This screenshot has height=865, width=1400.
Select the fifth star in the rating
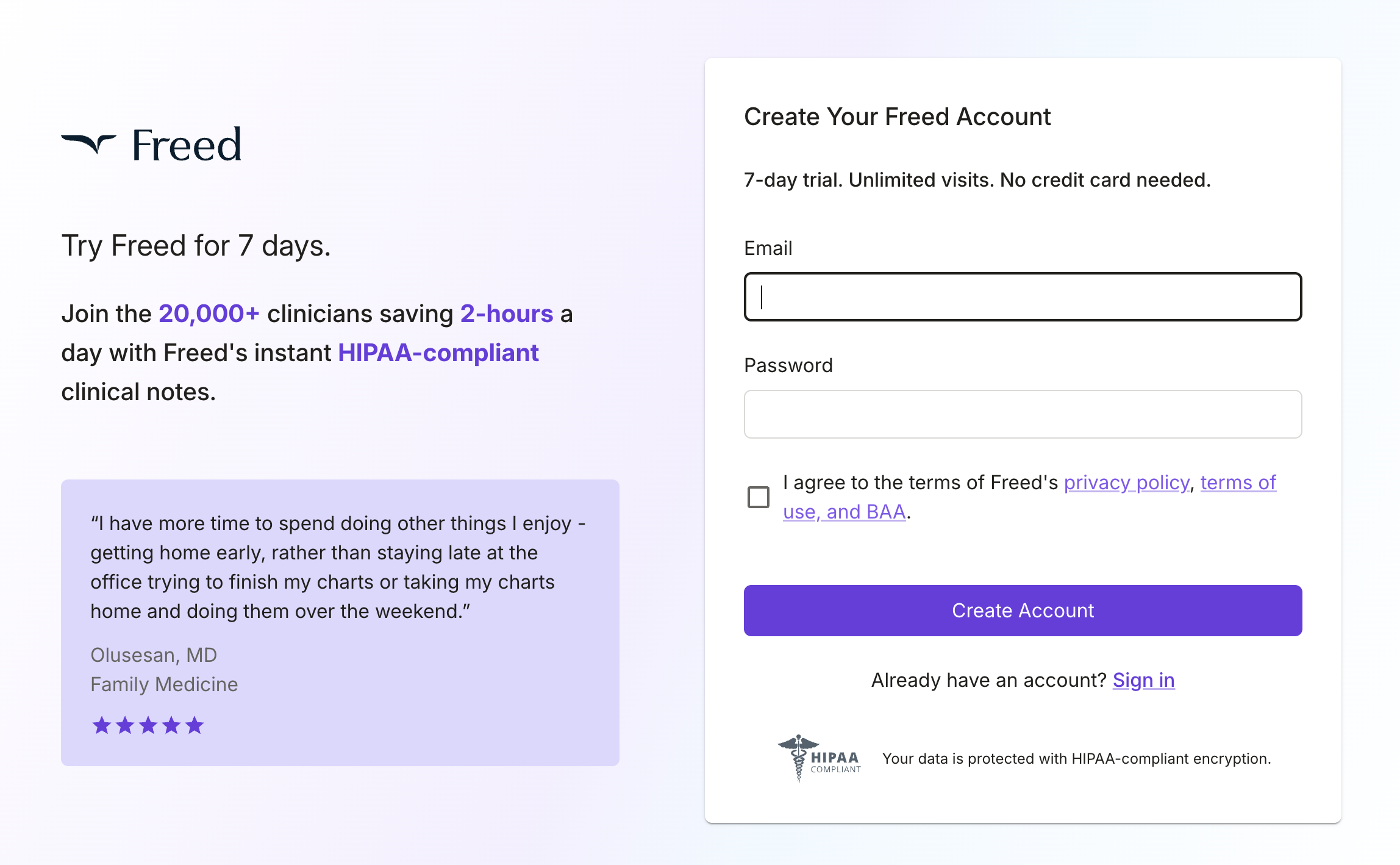[195, 725]
